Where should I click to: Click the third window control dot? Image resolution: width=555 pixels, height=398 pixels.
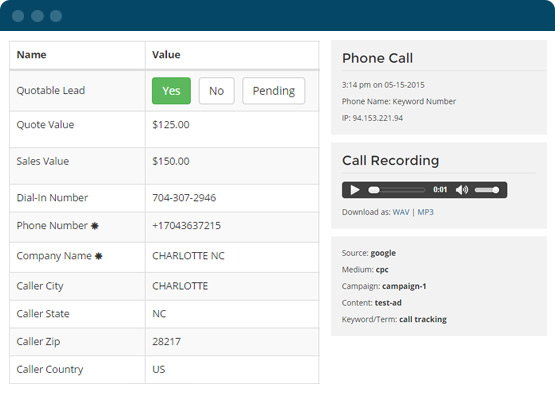tap(56, 16)
